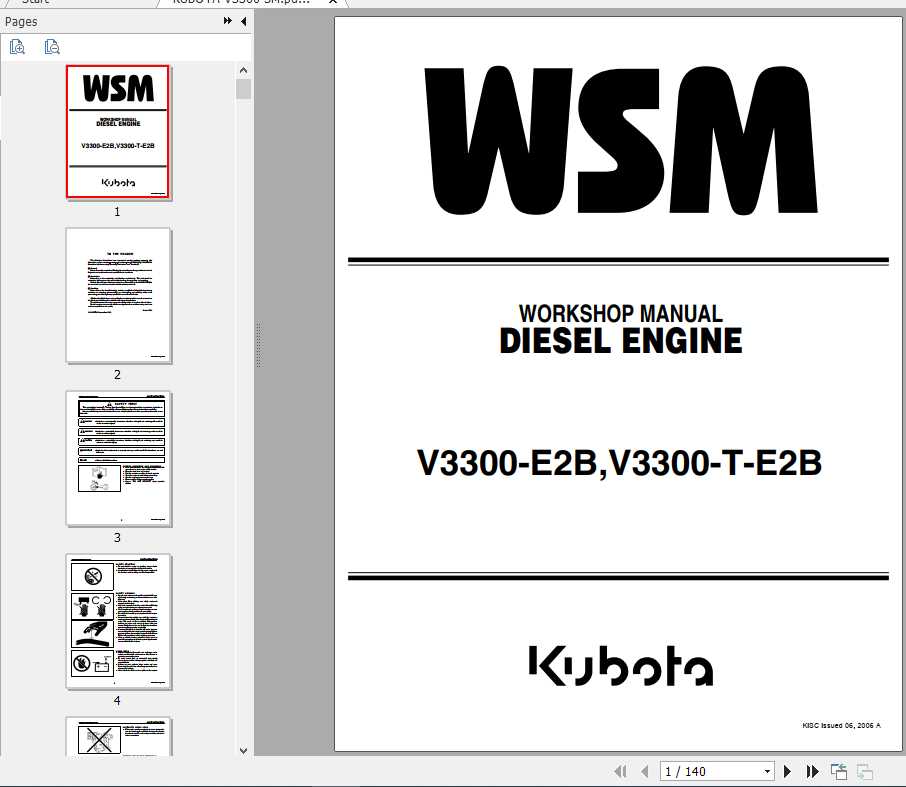Jump to page 4 via thumbnail
Viewport: 906px width, 787px height.
pos(118,622)
